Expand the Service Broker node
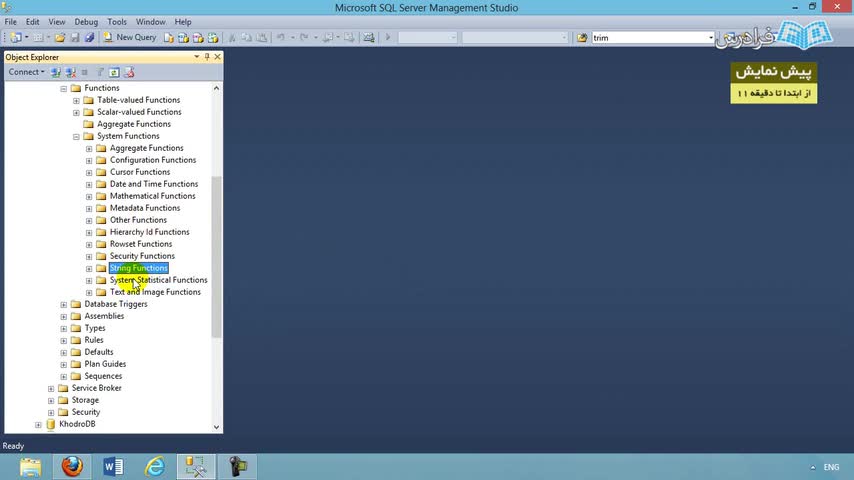Viewport: 854px width, 480px height. pos(51,388)
